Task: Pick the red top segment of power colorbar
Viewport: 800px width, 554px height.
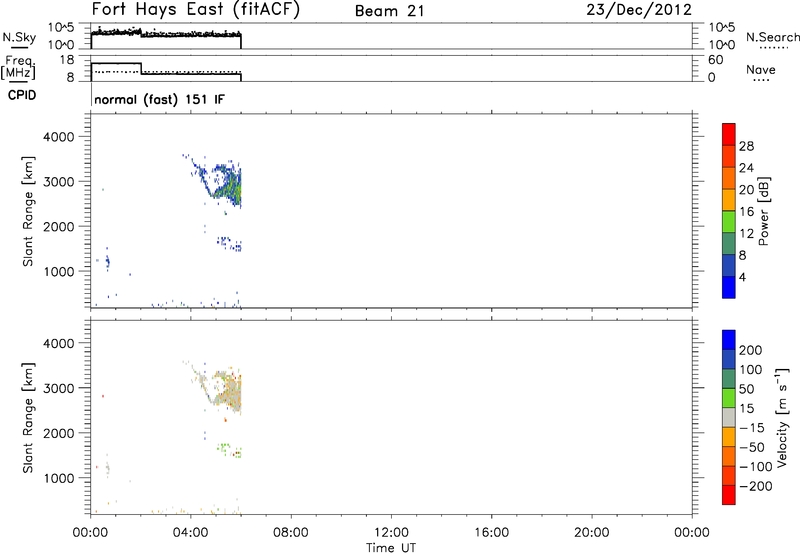Action: tap(729, 135)
